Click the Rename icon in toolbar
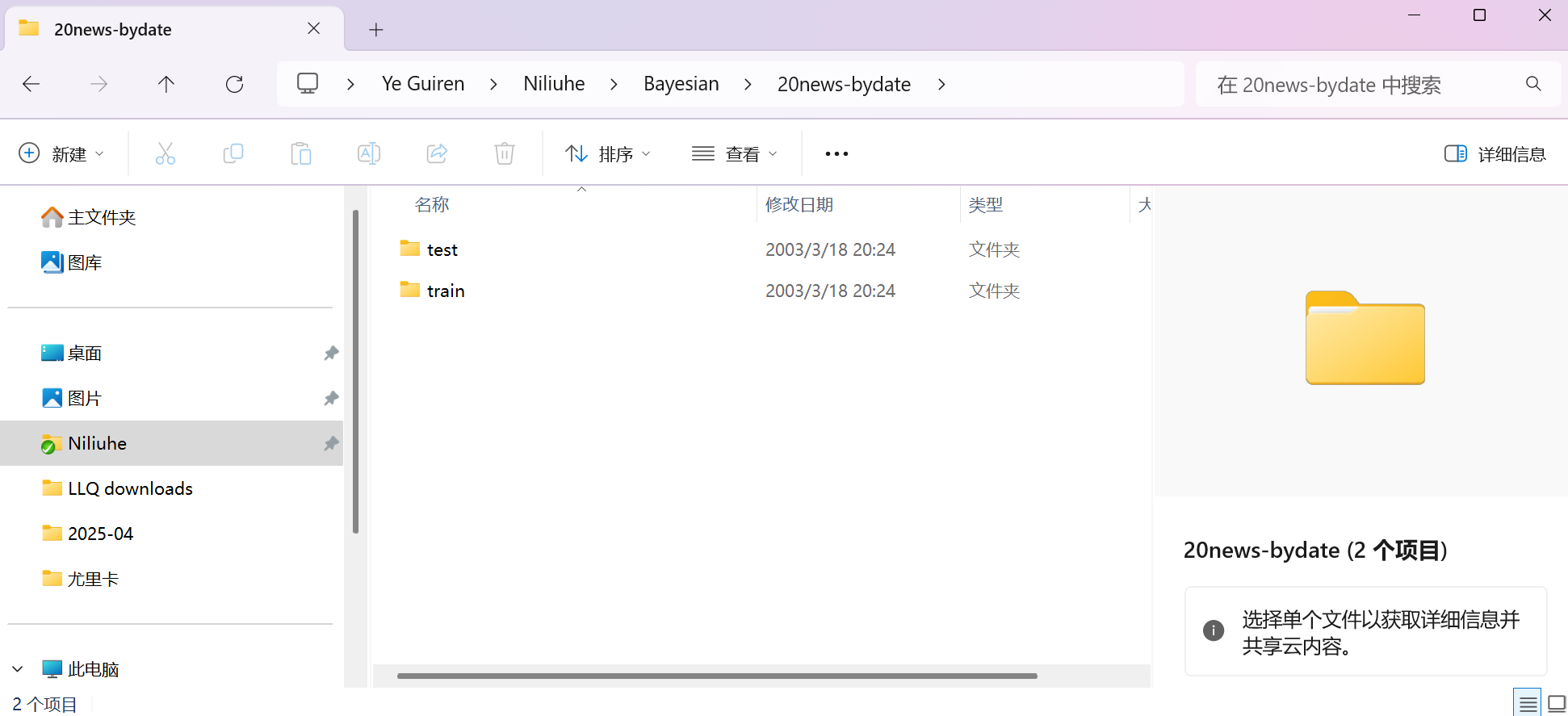The width and height of the screenshot is (1568, 716). pyautogui.click(x=369, y=153)
